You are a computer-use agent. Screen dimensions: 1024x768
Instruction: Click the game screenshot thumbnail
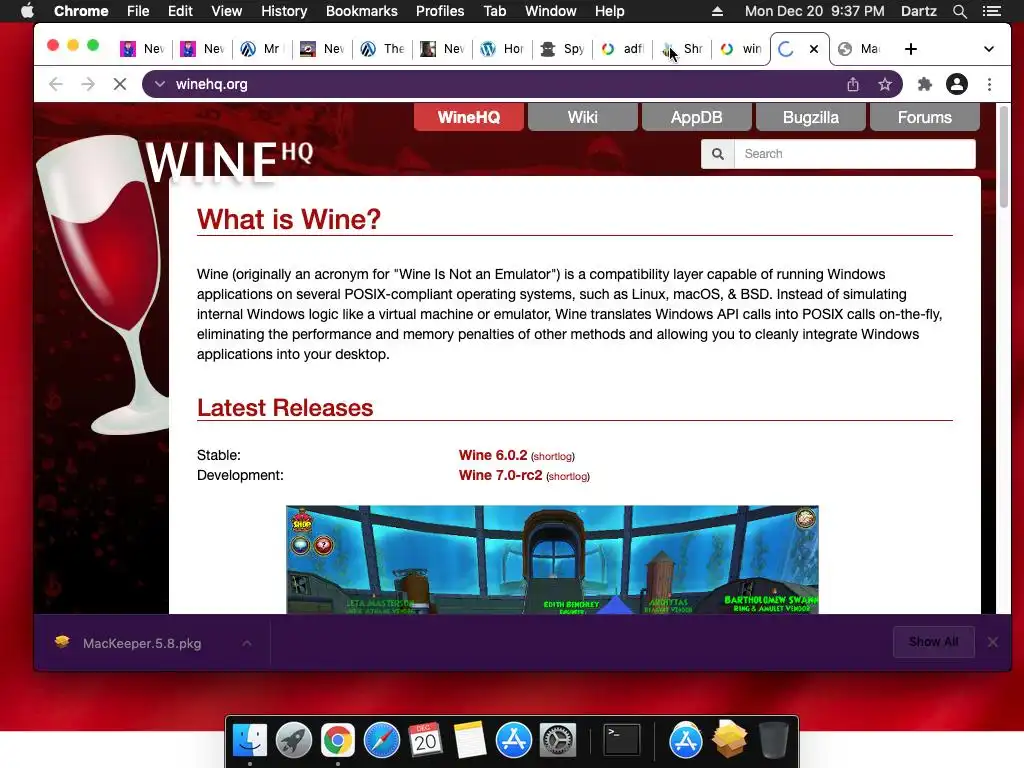(x=552, y=560)
